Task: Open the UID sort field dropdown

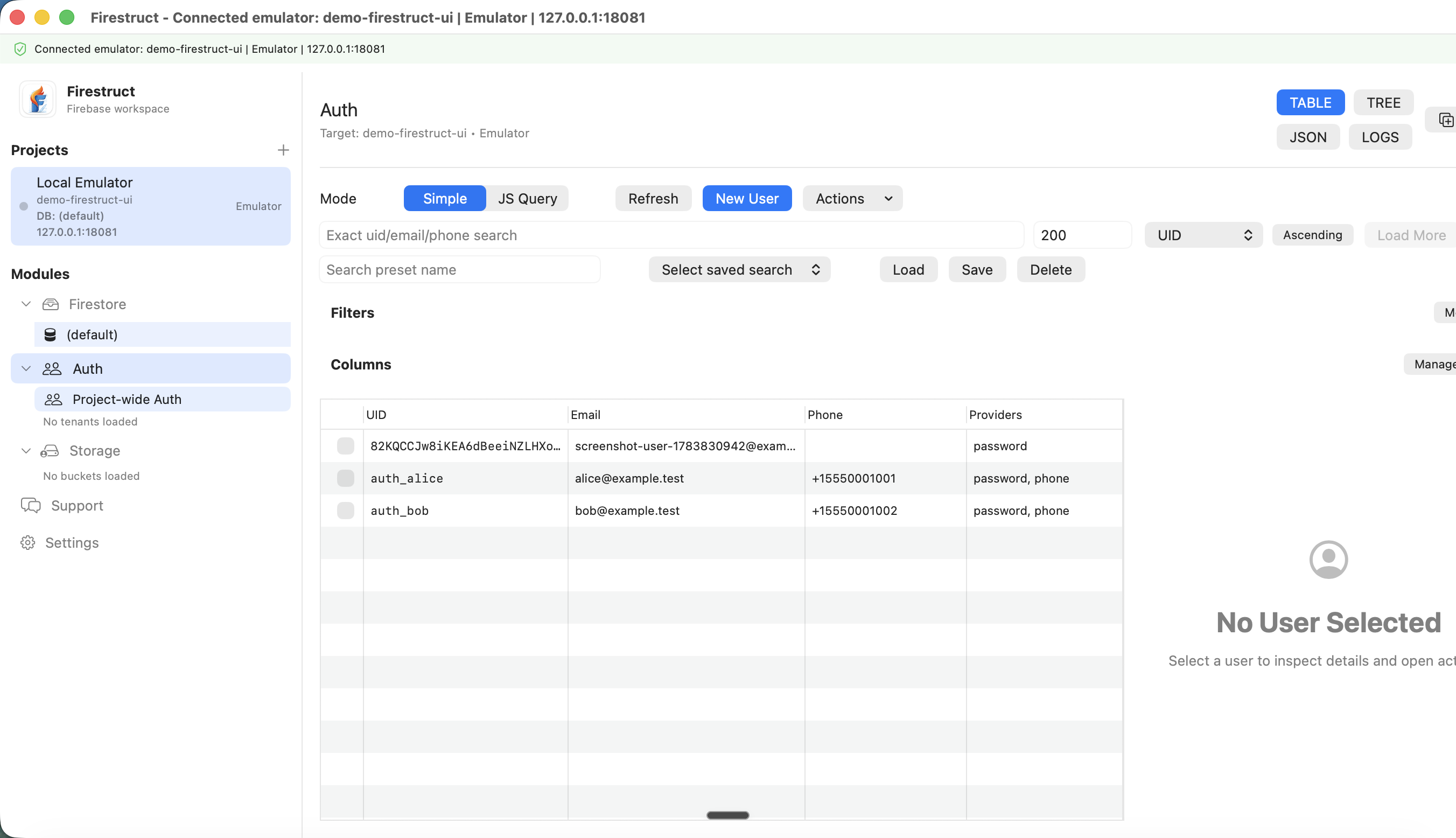Action: pyautogui.click(x=1203, y=235)
